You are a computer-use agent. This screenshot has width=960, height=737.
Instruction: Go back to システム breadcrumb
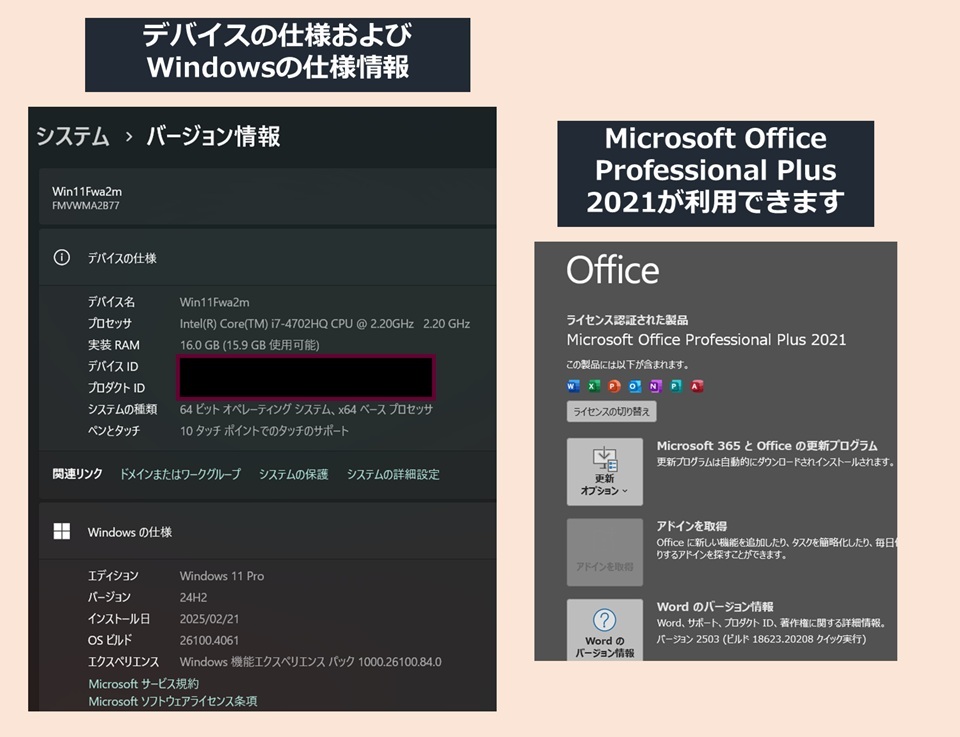pyautogui.click(x=72, y=136)
